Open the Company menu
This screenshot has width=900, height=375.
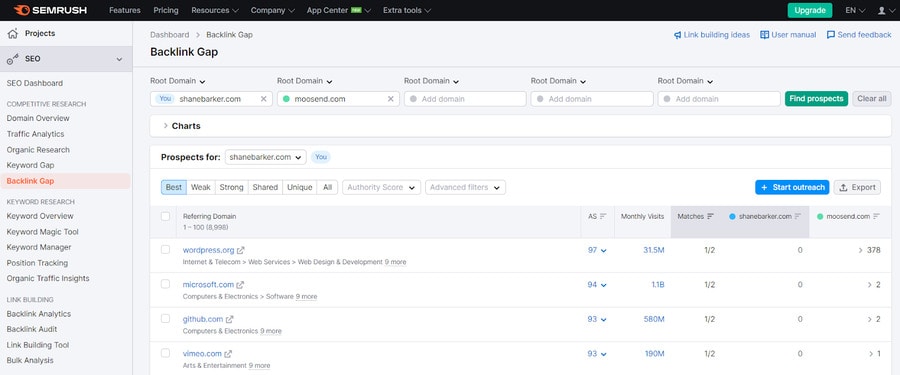pyautogui.click(x=273, y=10)
